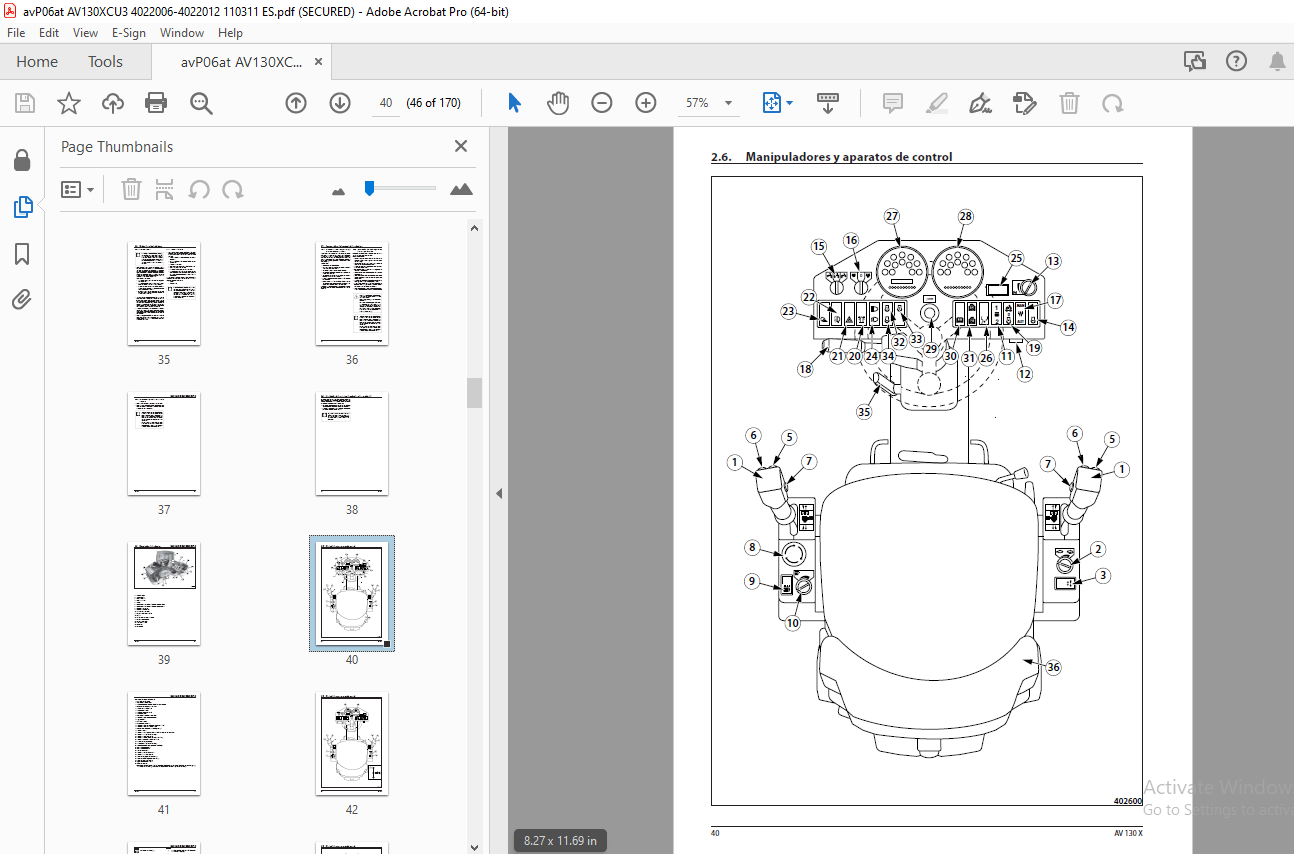Viewport: 1294px width, 854px height.
Task: Select page 36 thumbnail
Action: pyautogui.click(x=352, y=294)
